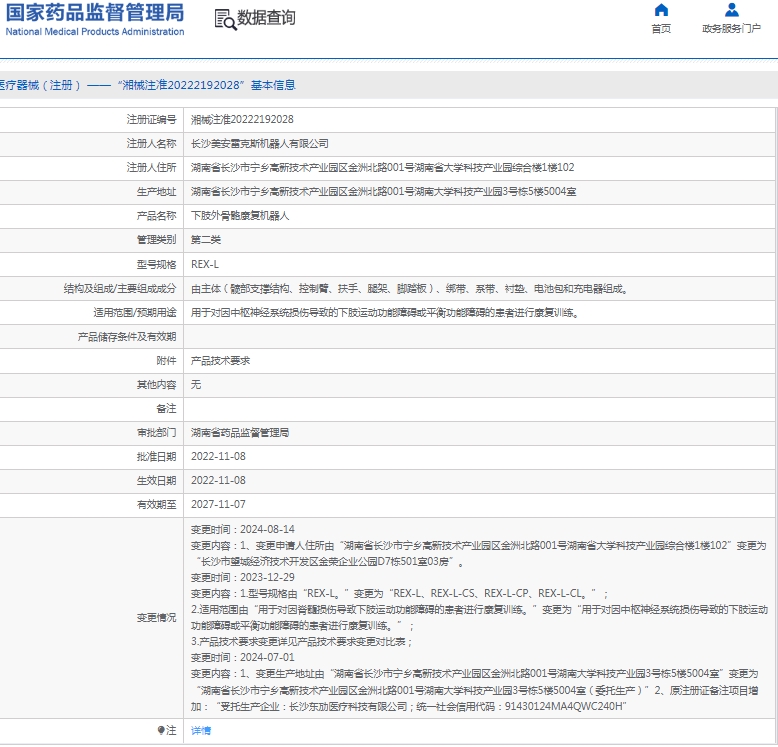
Task: Click the 其他内容 value 无
Action: (196, 384)
